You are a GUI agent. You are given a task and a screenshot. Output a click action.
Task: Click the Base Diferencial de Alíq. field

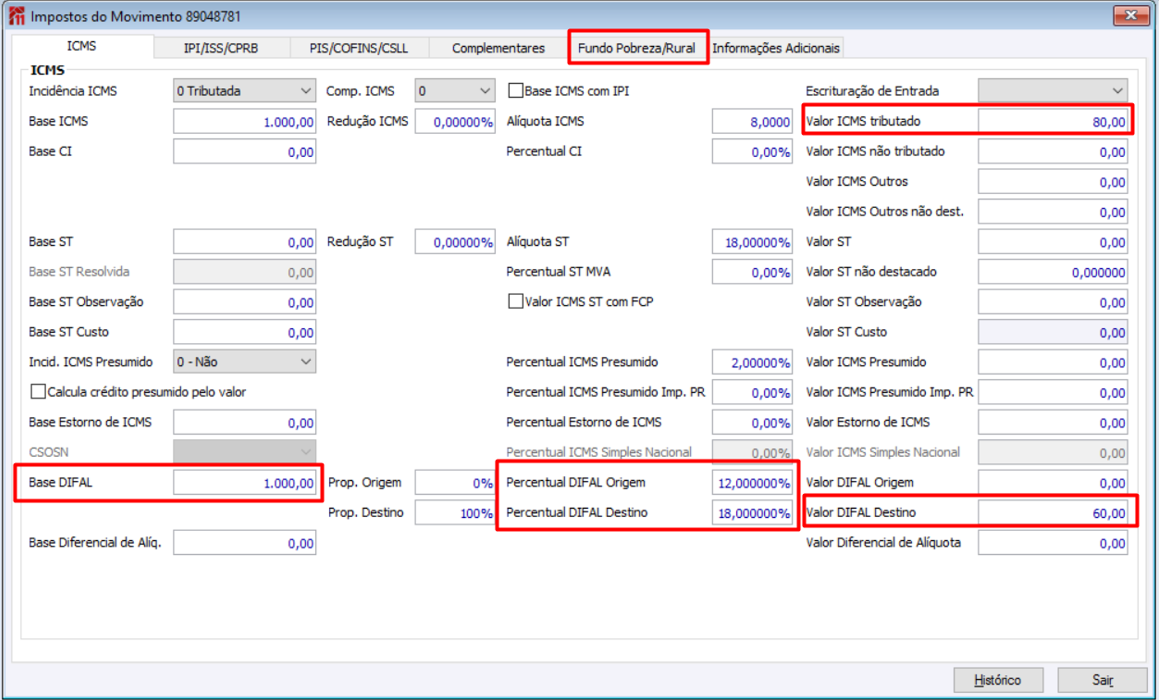click(245, 543)
